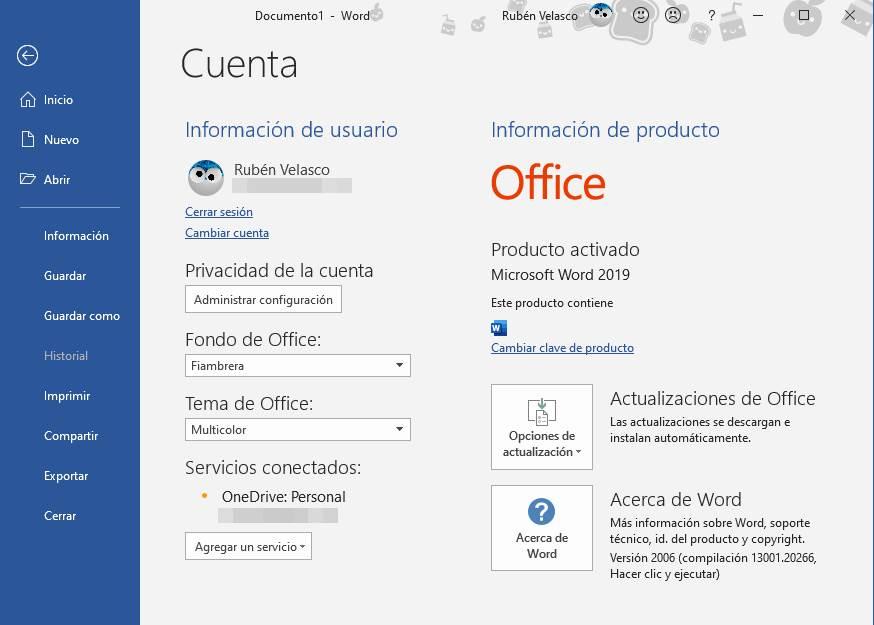Close the Word window
Image resolution: width=874 pixels, height=625 pixels.
[849, 15]
